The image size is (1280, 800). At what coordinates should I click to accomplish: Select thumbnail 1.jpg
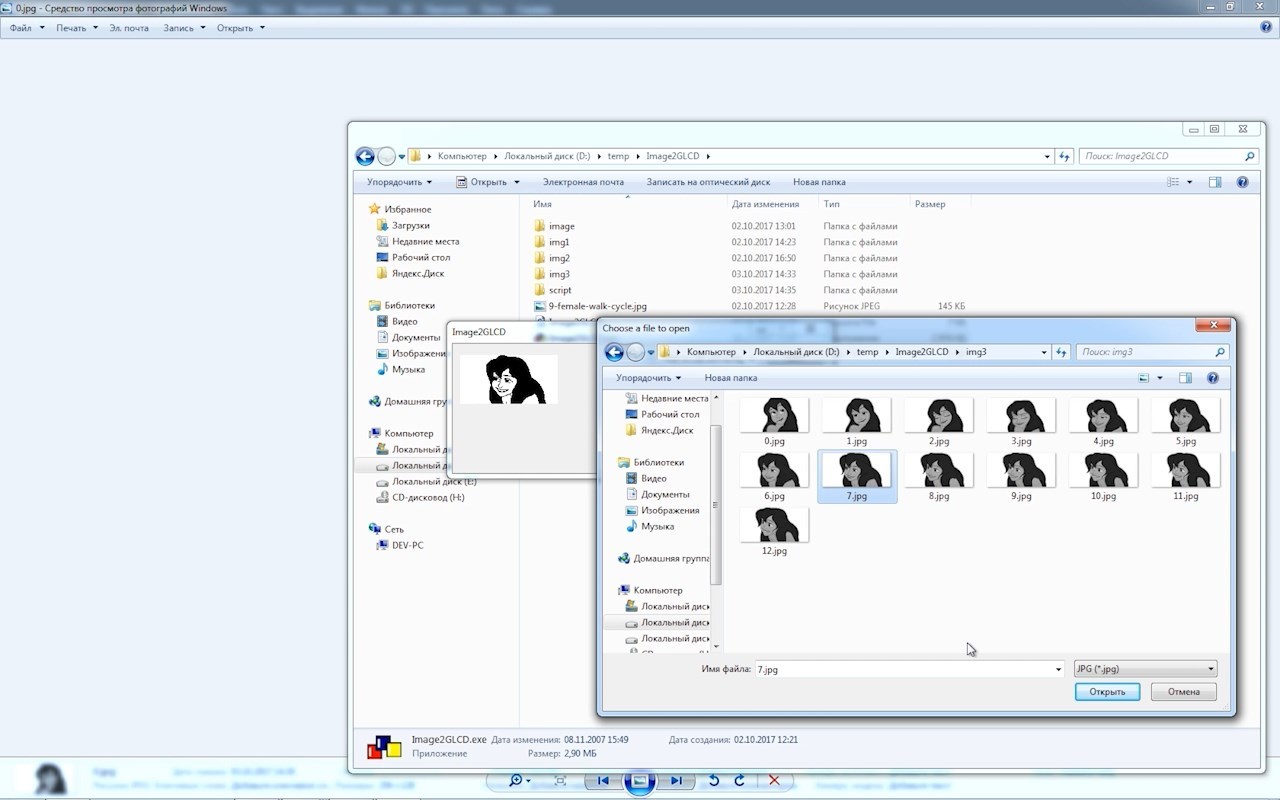(856, 421)
